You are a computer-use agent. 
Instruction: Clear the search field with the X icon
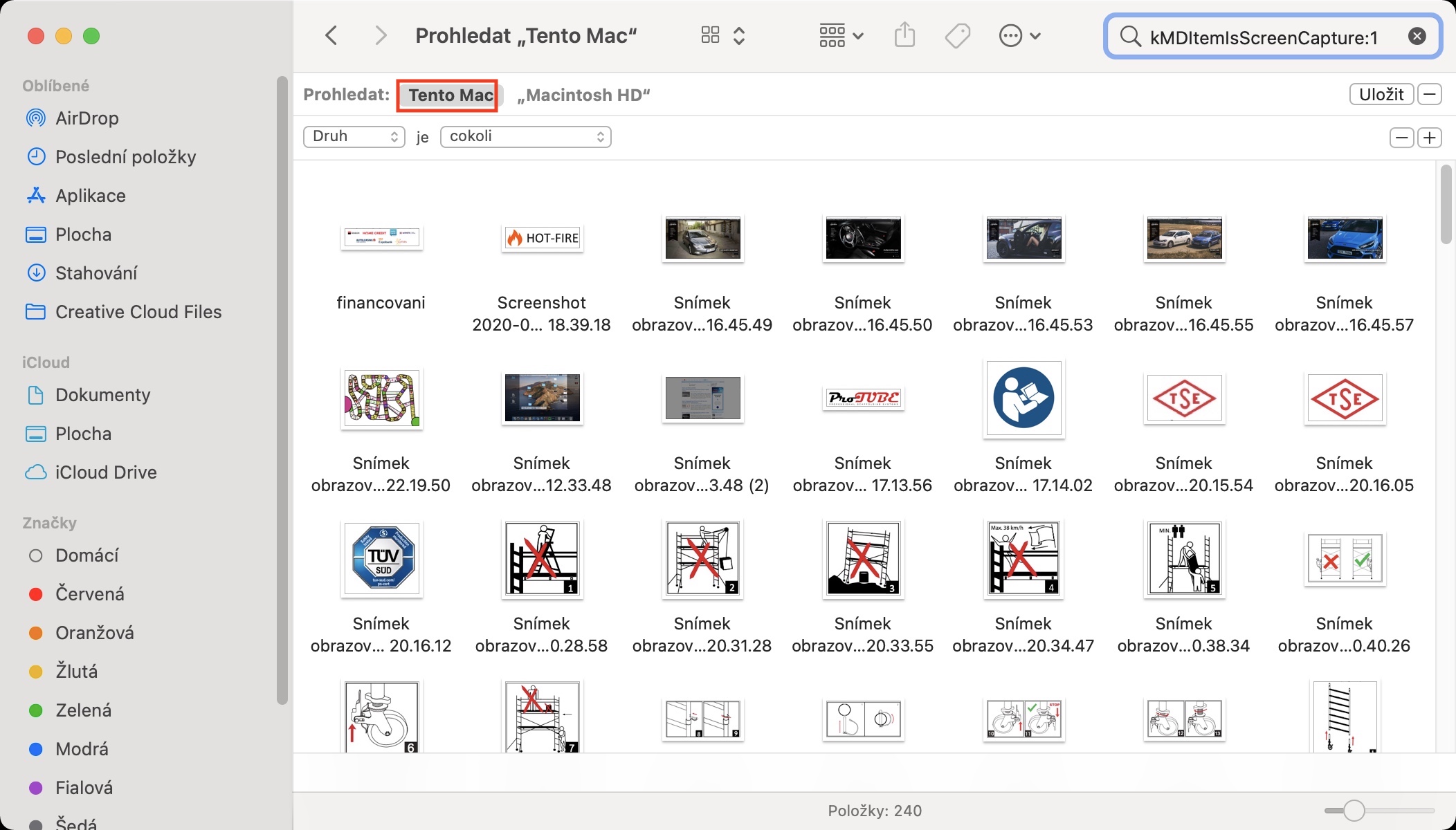(1417, 37)
